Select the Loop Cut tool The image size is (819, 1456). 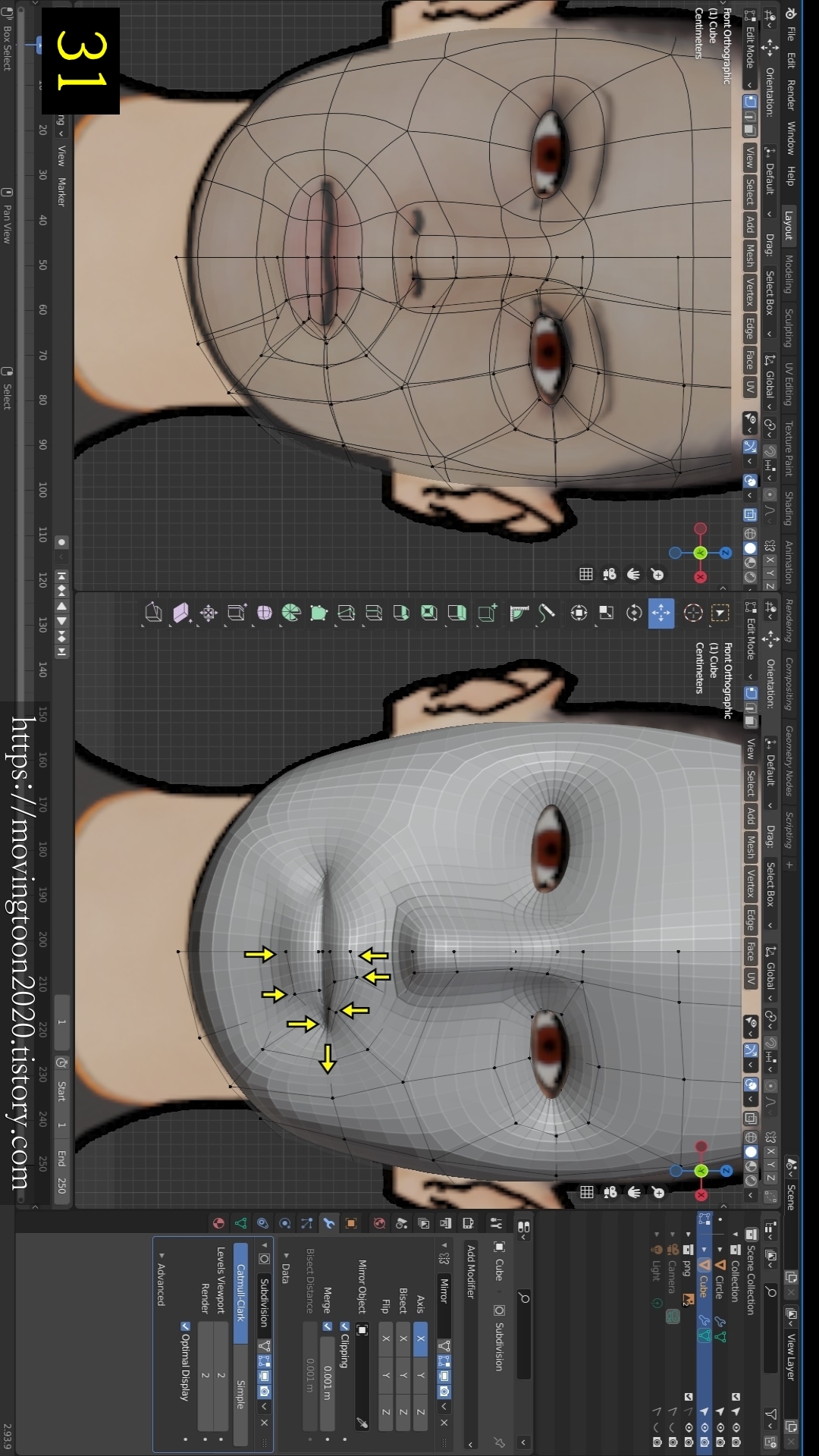374,613
